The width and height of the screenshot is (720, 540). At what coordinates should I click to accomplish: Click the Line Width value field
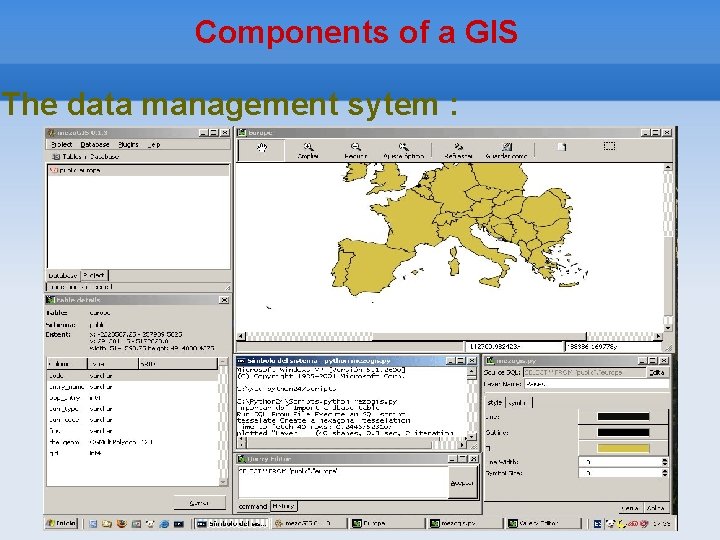[620, 462]
